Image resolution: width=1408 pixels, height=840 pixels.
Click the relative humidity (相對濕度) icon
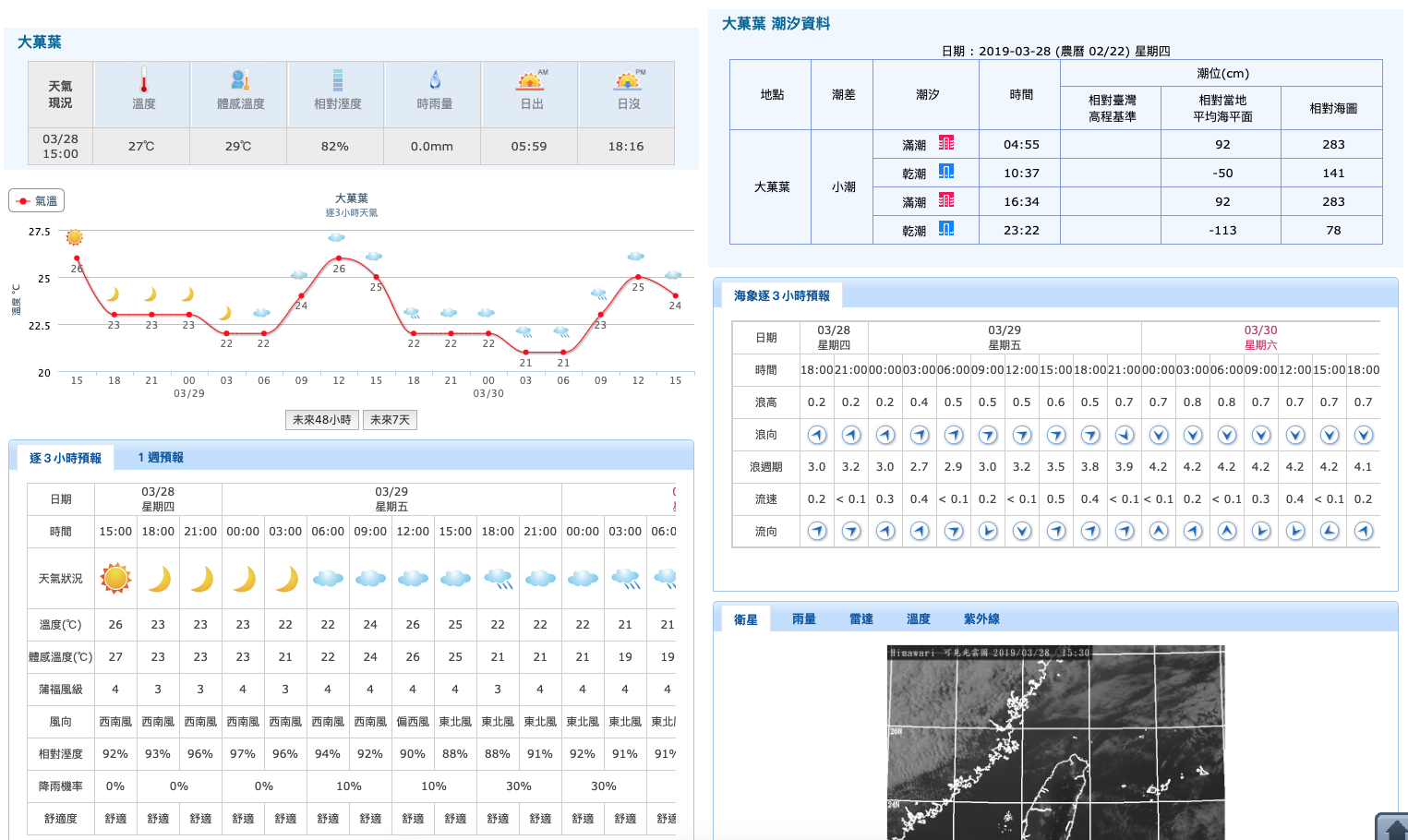337,79
